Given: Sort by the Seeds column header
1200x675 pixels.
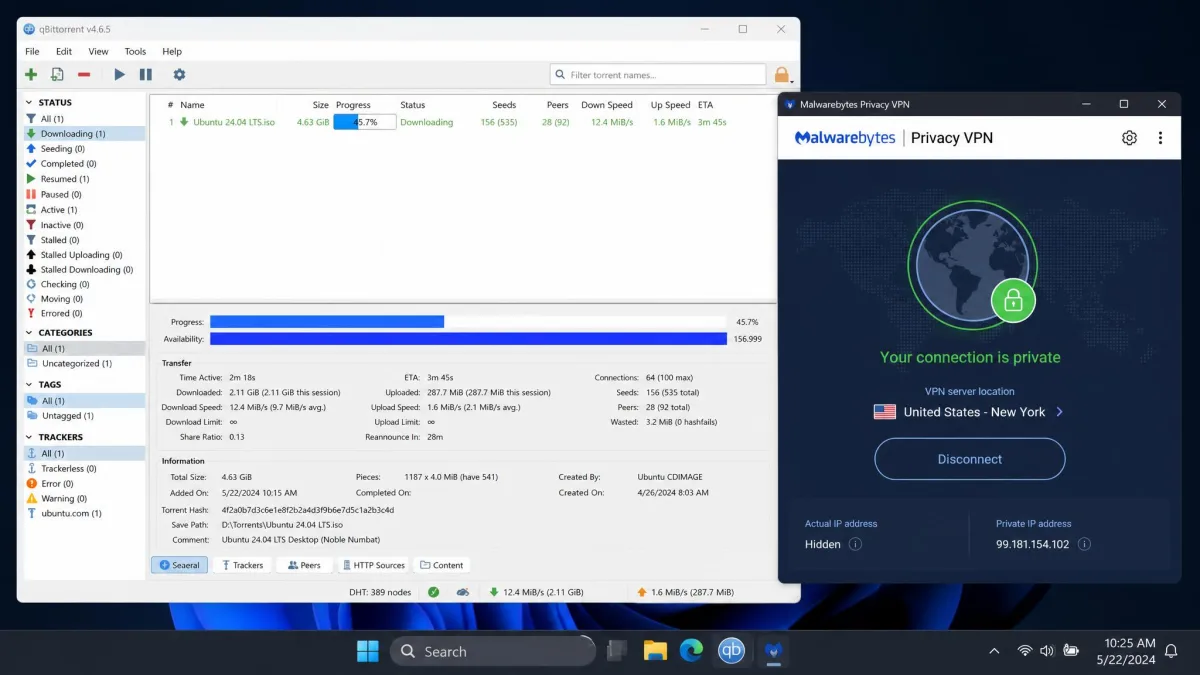Looking at the screenshot, I should click(x=504, y=105).
